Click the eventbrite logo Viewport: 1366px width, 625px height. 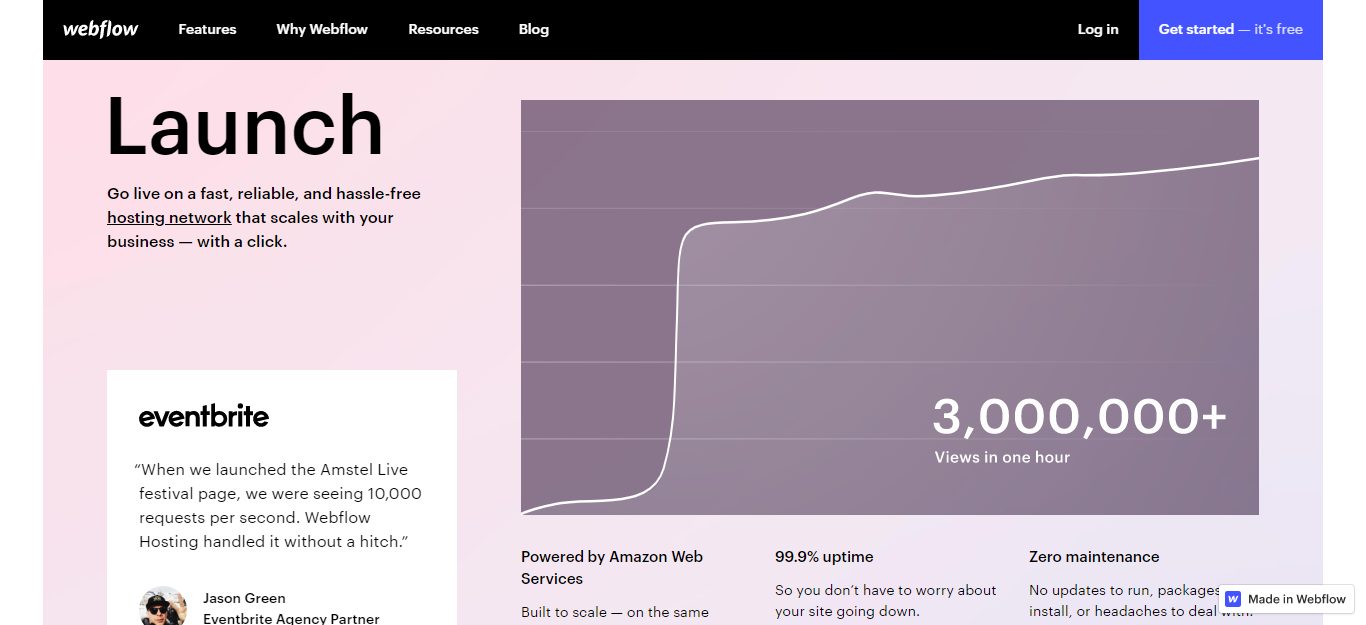click(204, 416)
